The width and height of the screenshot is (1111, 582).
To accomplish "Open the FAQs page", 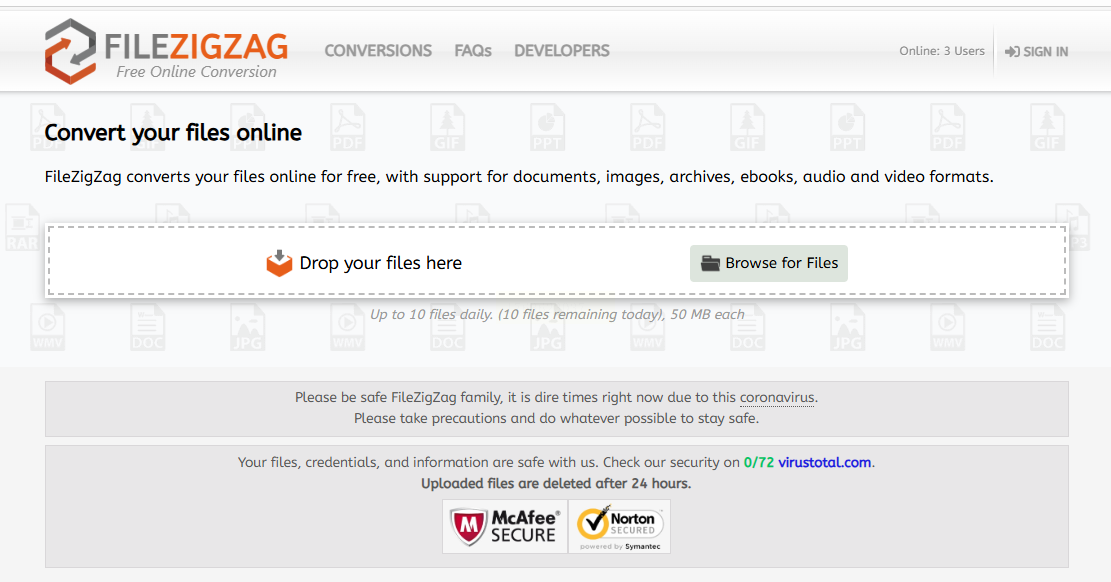I will click(473, 51).
